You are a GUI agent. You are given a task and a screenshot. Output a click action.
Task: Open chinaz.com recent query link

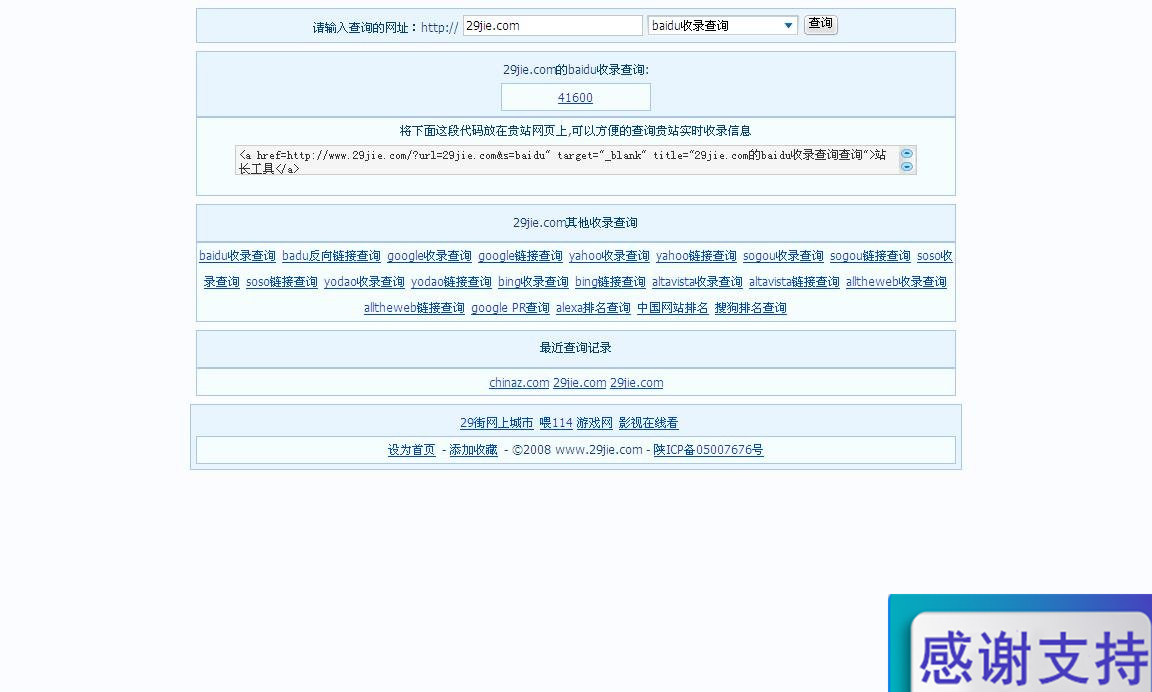coord(519,383)
